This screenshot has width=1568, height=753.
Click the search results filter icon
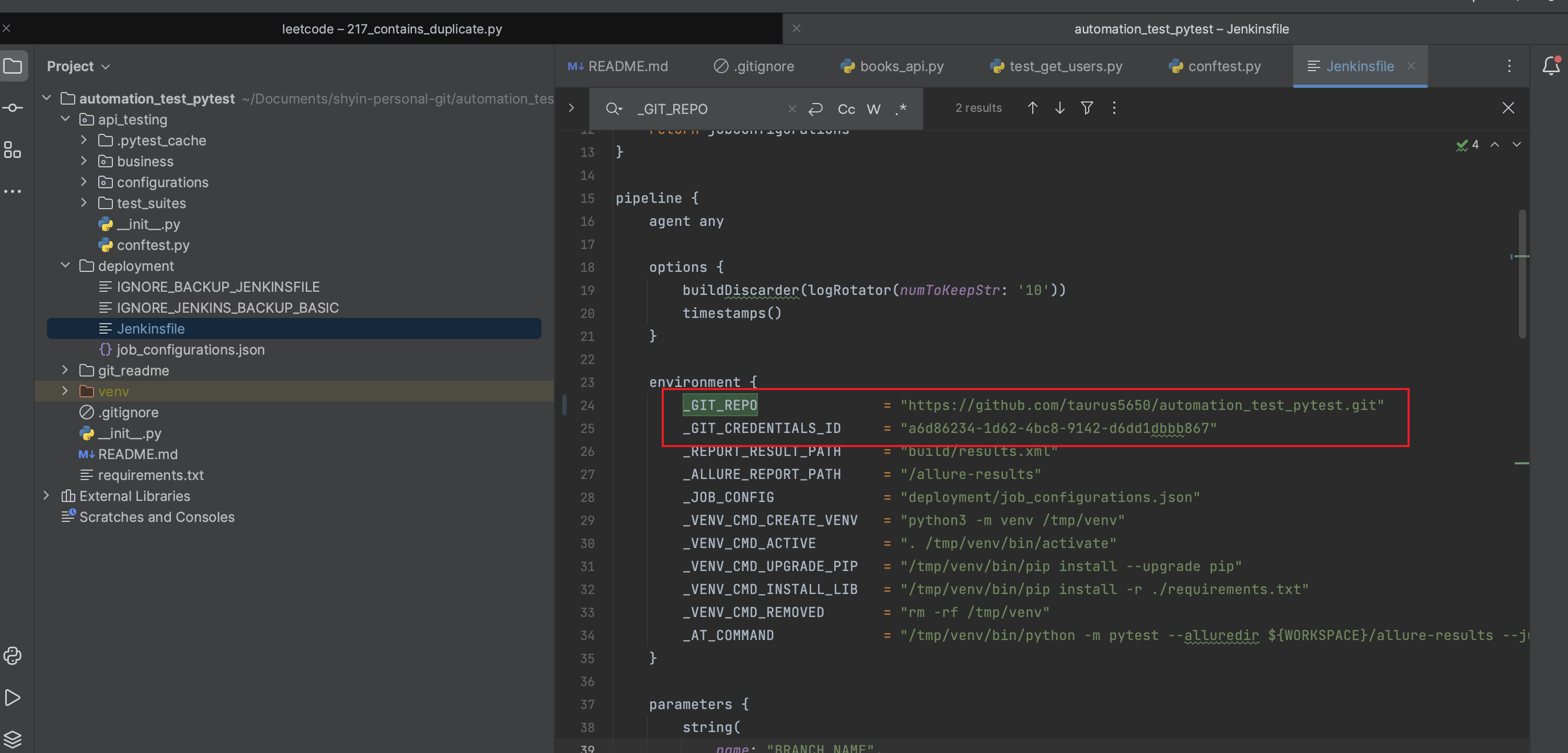(1087, 108)
